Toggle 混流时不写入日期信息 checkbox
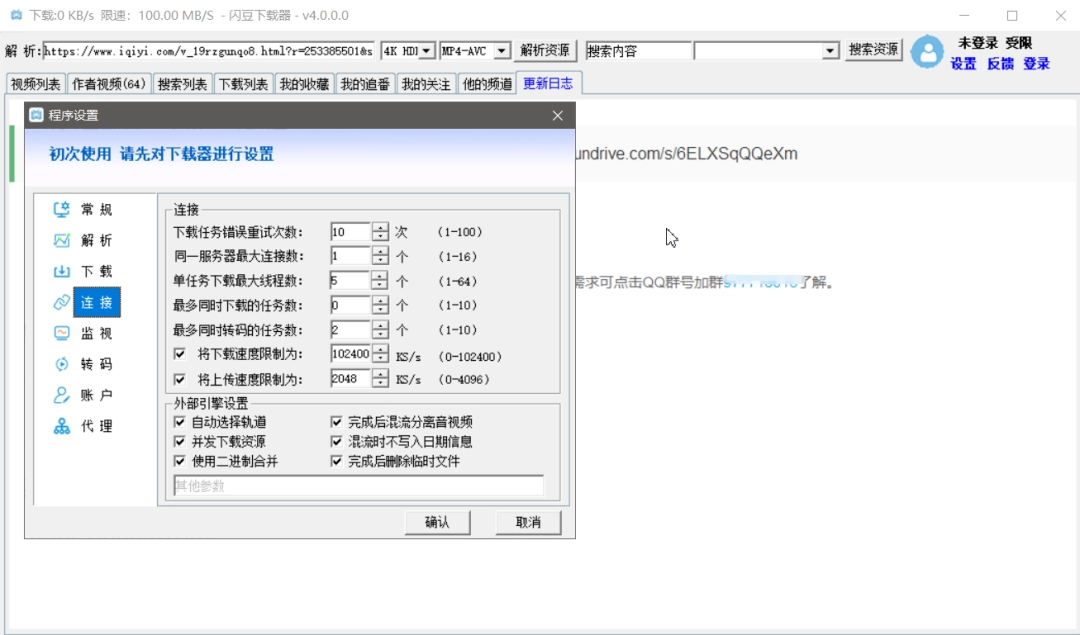Screen dimensions: 1080x635 pos(336,441)
